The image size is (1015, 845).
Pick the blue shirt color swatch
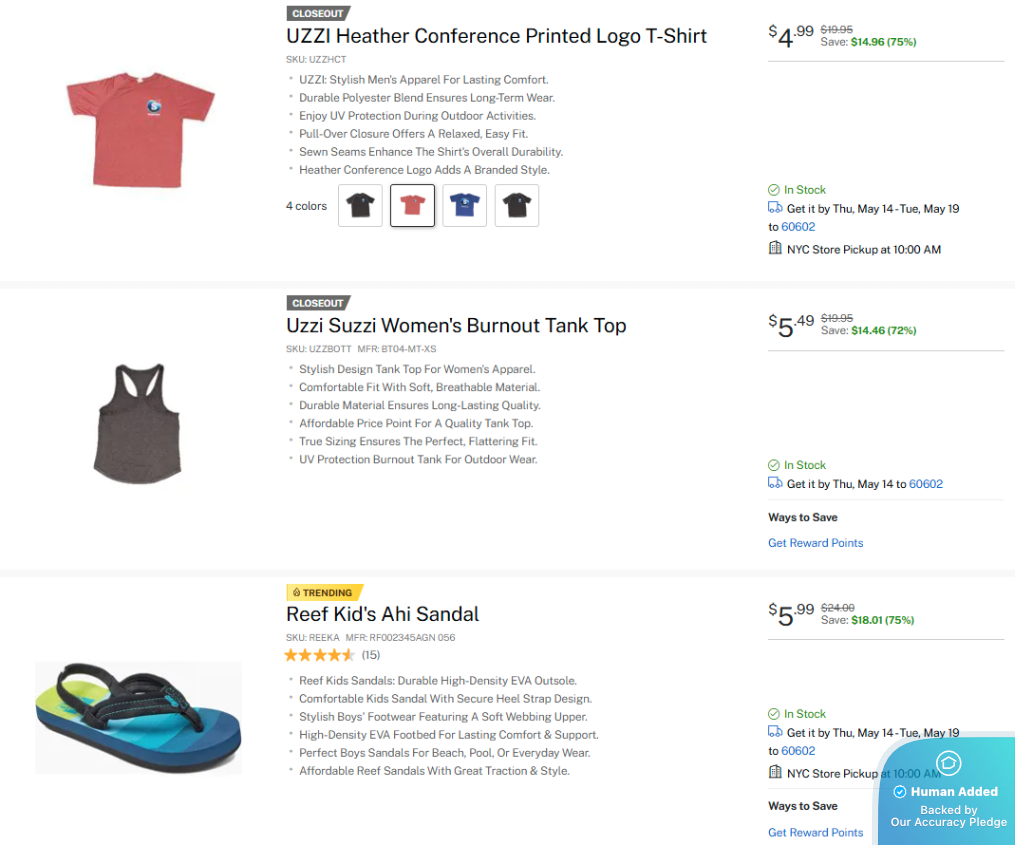coord(464,205)
